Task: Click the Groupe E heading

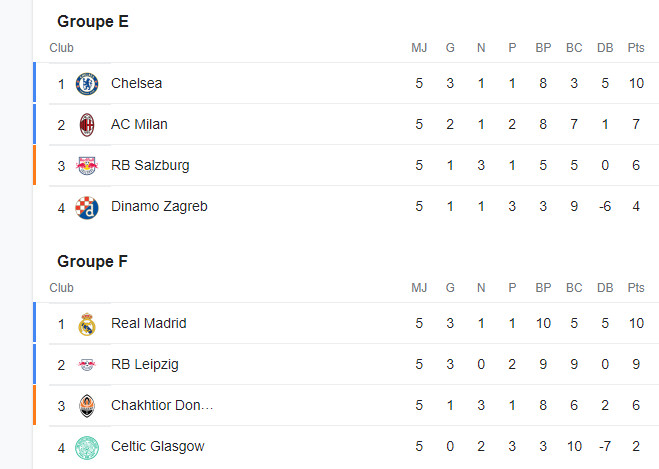Action: tap(93, 21)
